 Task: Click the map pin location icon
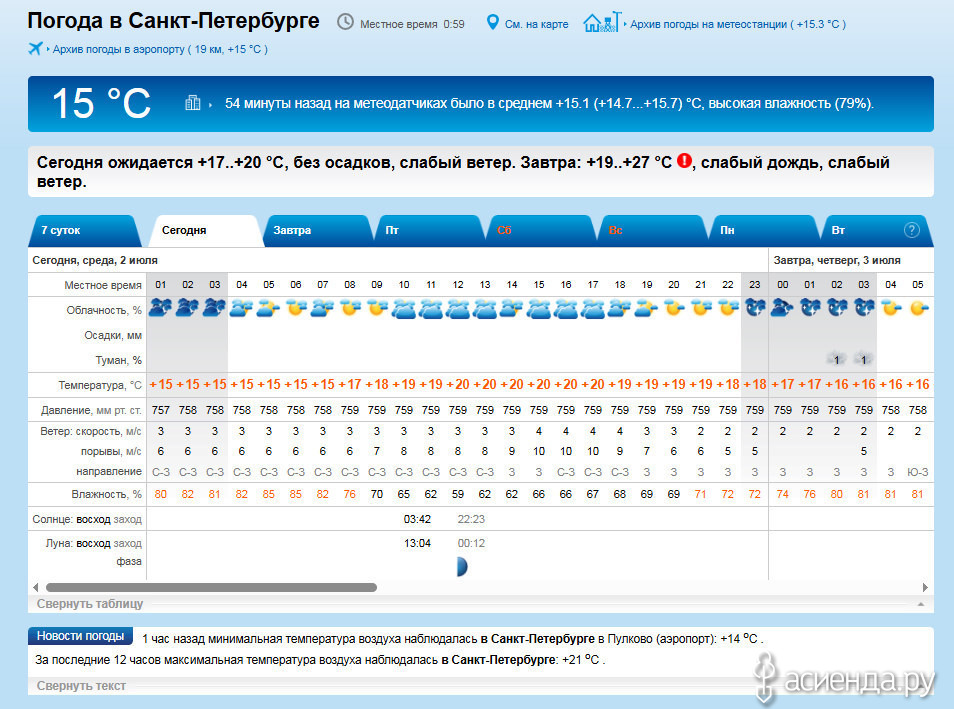(x=493, y=23)
